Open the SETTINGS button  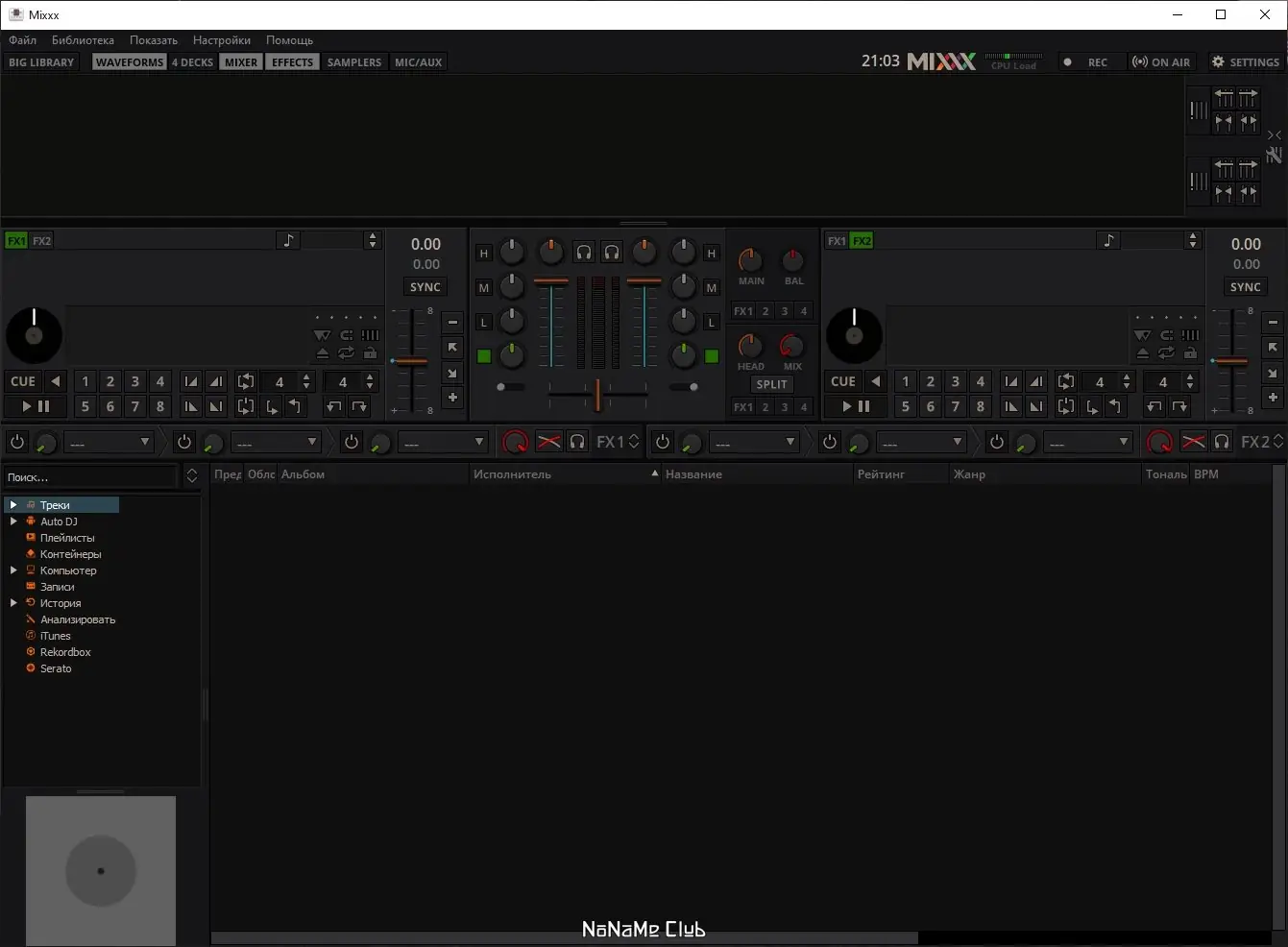click(x=1246, y=62)
